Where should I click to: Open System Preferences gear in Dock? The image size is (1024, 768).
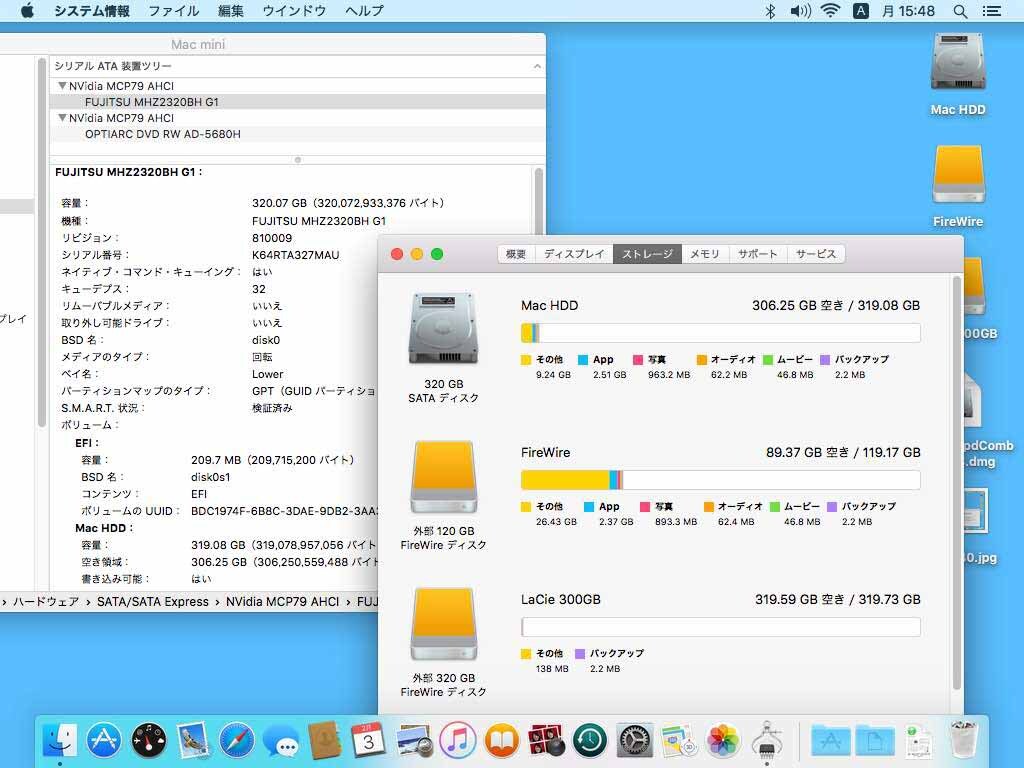(x=634, y=741)
